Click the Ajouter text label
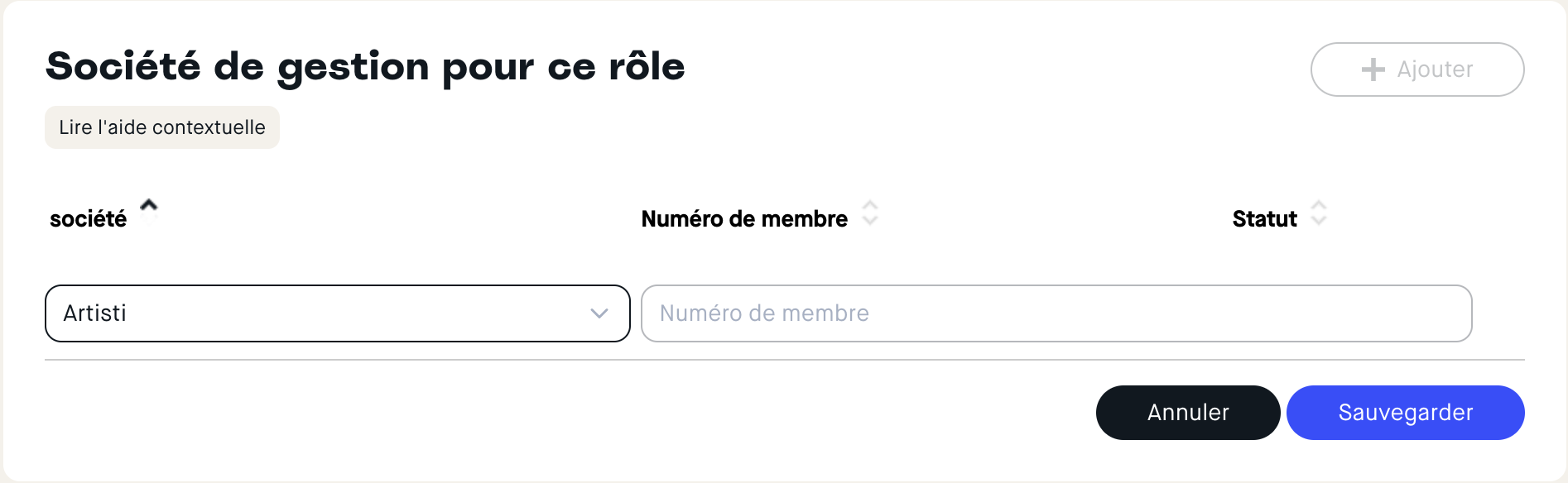The image size is (1568, 483). (1435, 69)
